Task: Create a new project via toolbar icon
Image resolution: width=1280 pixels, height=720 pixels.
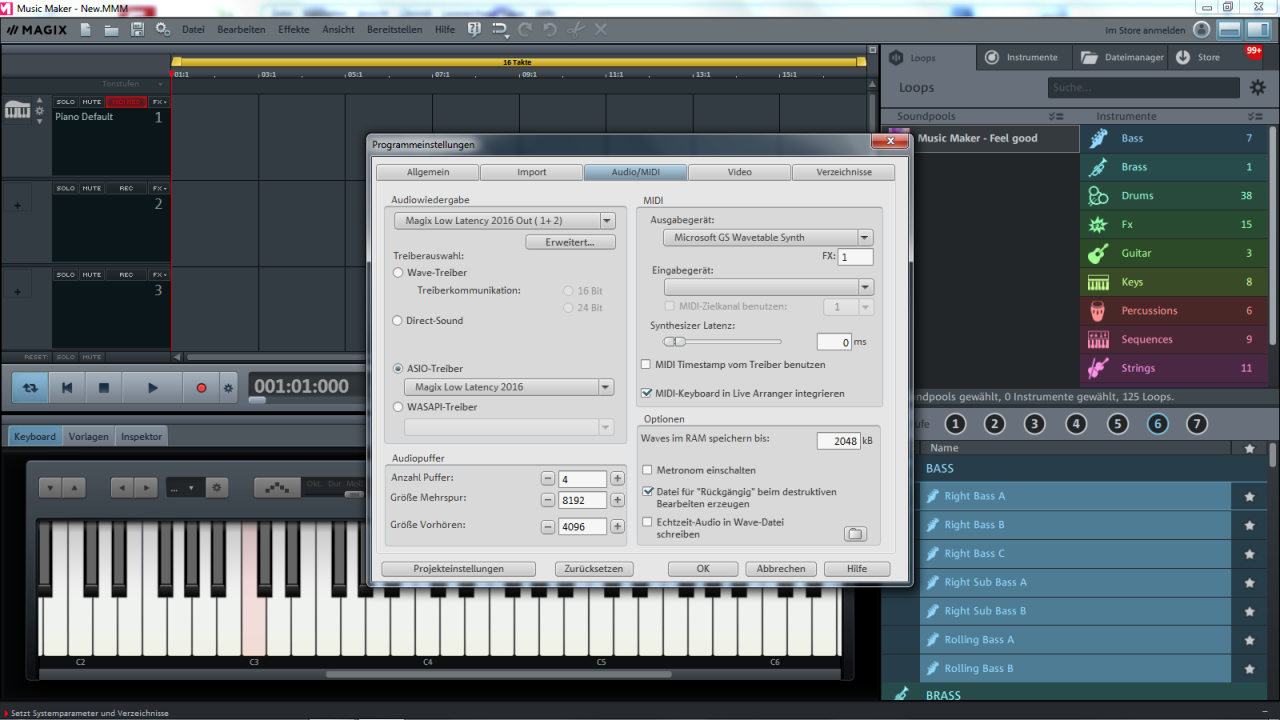Action: [x=86, y=30]
